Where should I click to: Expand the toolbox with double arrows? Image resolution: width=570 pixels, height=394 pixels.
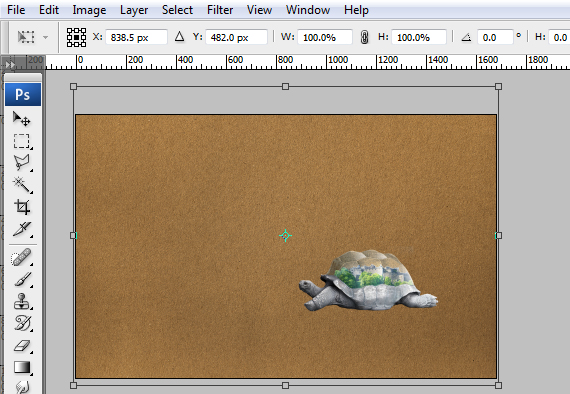click(x=9, y=65)
